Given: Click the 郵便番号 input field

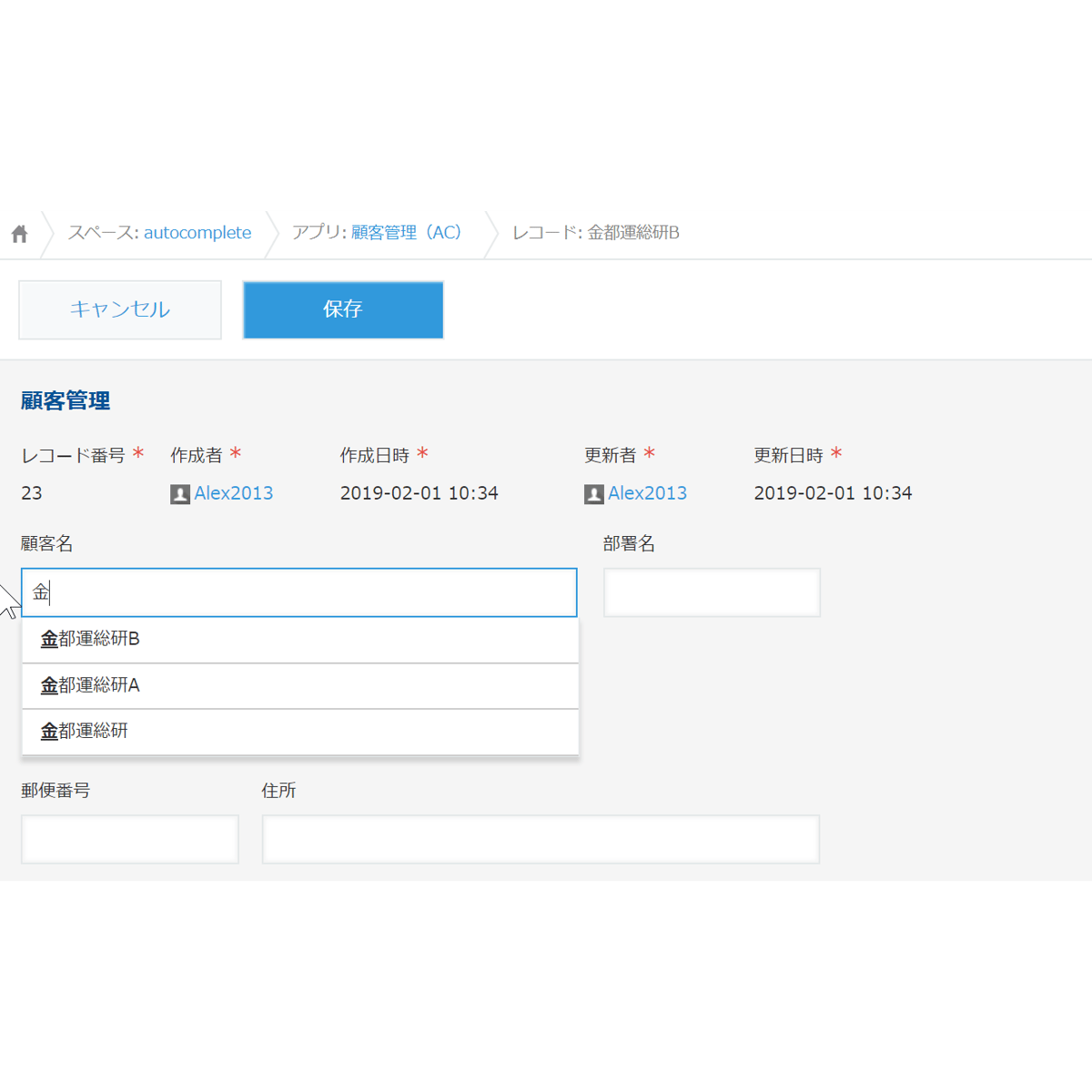Looking at the screenshot, I should pos(130,839).
